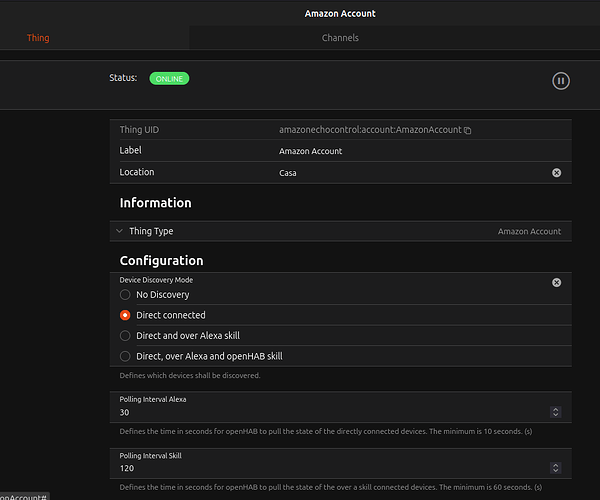Expand the Thing Type section
Viewport: 600px width, 500px height.
[x=120, y=231]
